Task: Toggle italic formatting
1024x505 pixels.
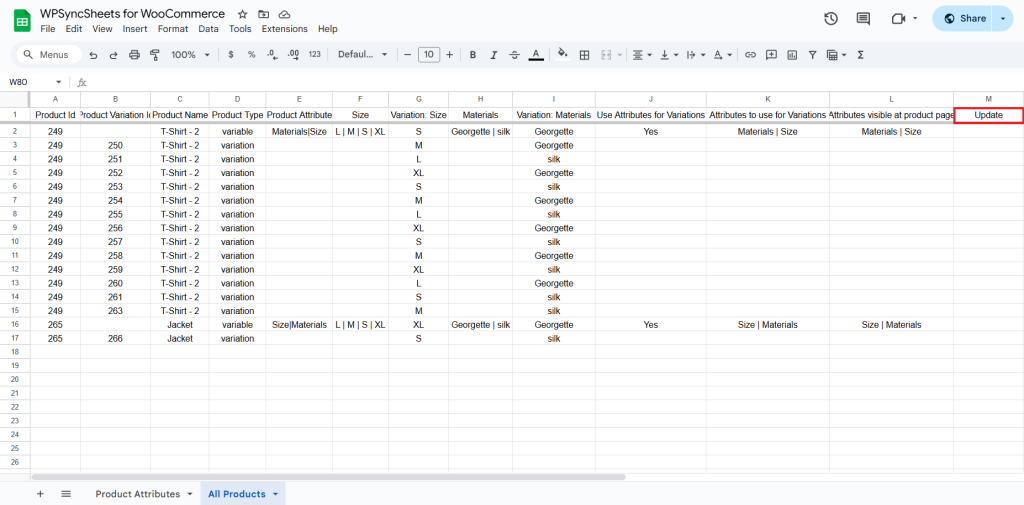Action: (x=494, y=55)
